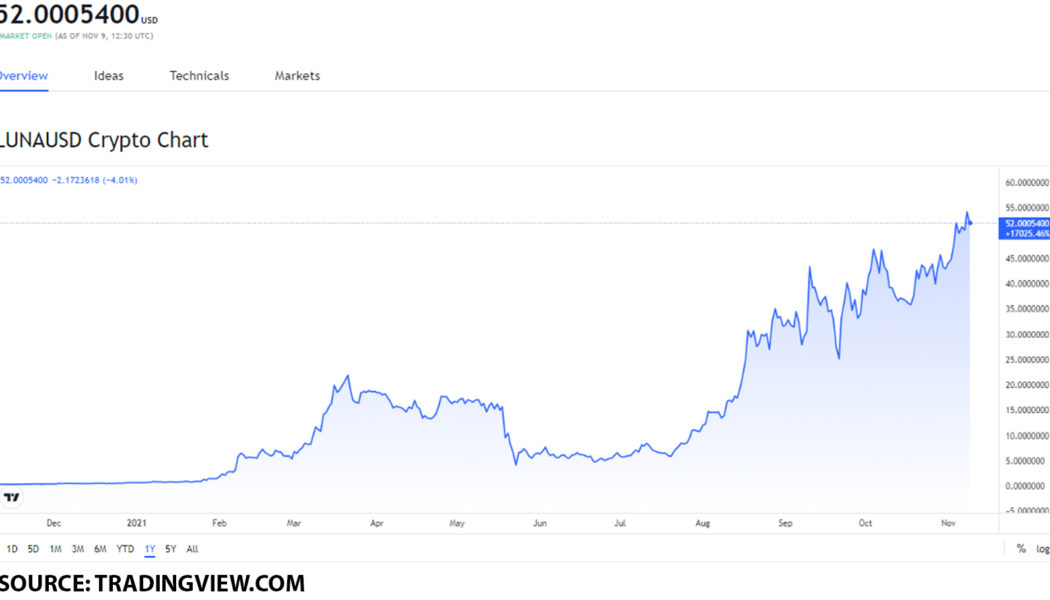Image resolution: width=1050 pixels, height=600 pixels.
Task: Select the 3M range from the timeframe bar
Action: coord(78,549)
